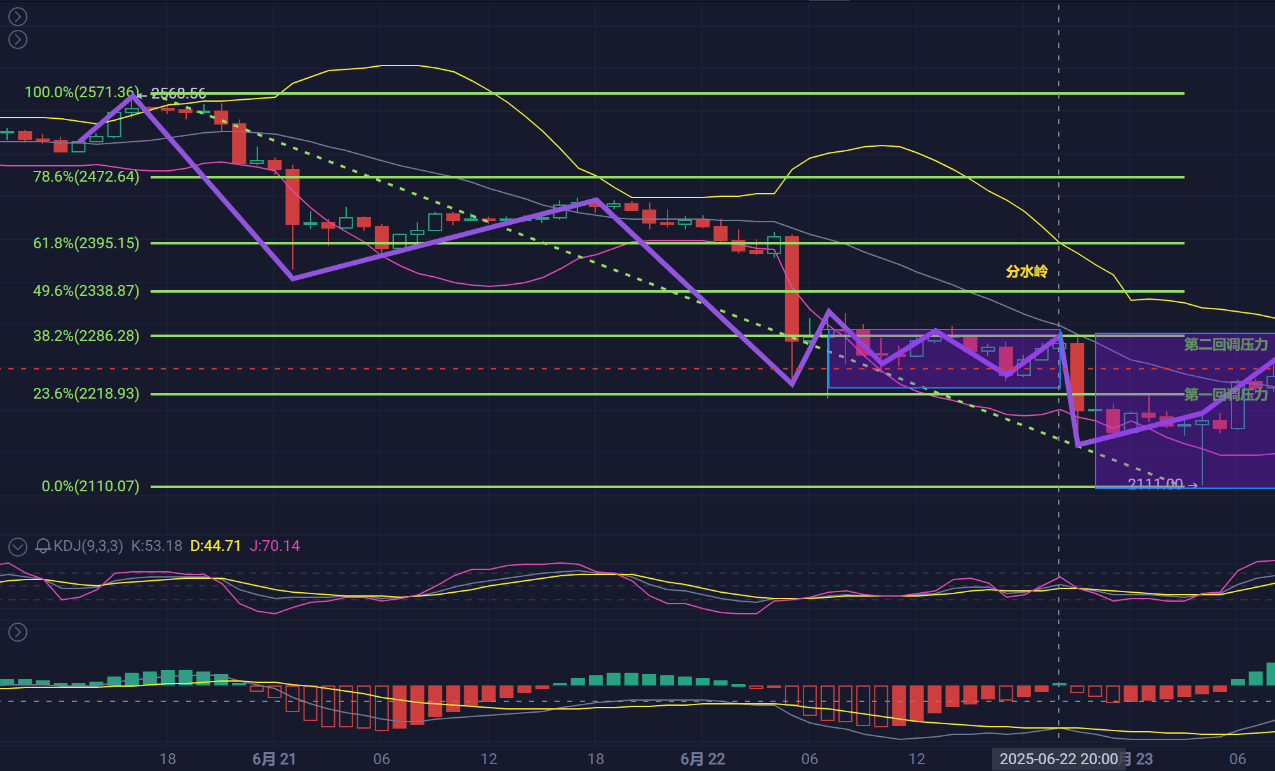This screenshot has height=771, width=1275.
Task: Select the 61.8%(2395.15) Fibonacci label
Action: click(x=87, y=243)
